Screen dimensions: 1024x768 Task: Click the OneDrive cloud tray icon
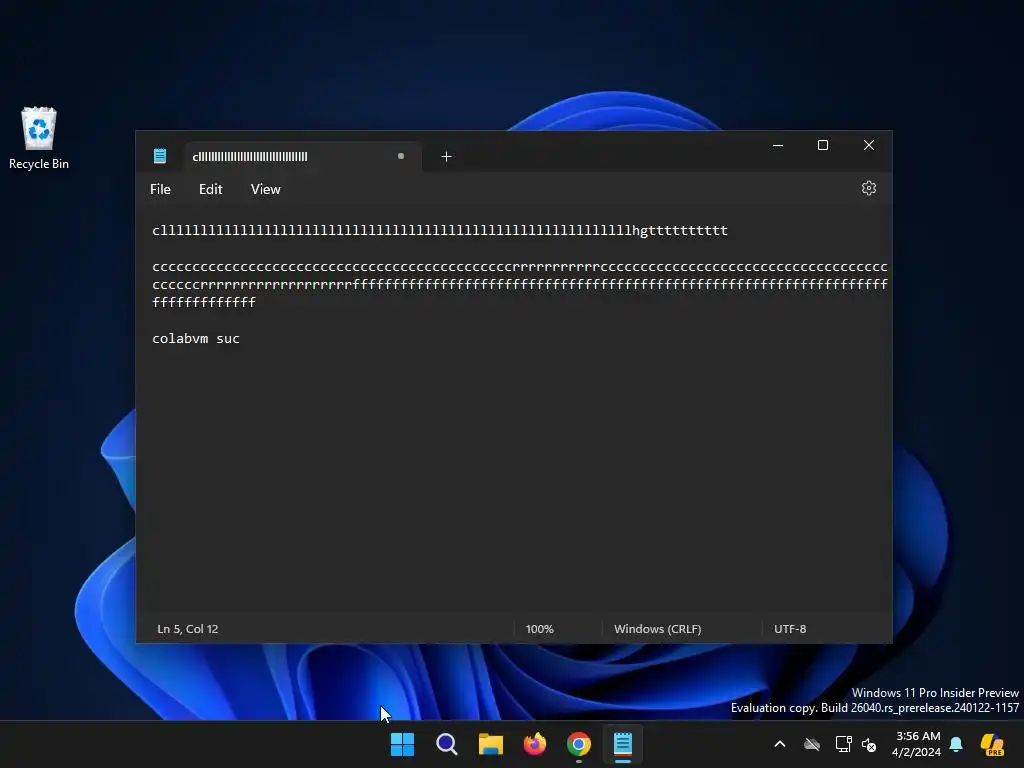[812, 744]
